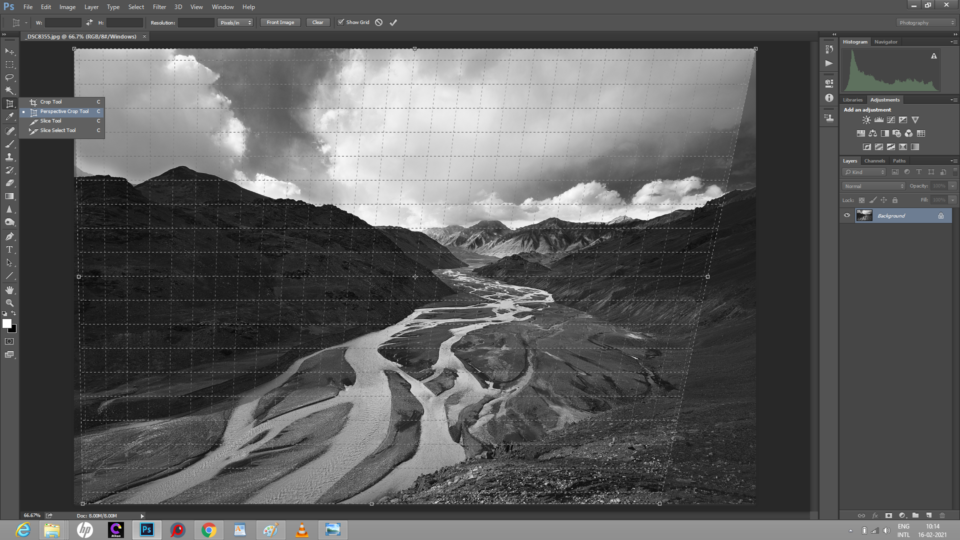Screen dimensions: 960x540
Task: Click the Front Image button
Action: [x=280, y=23]
